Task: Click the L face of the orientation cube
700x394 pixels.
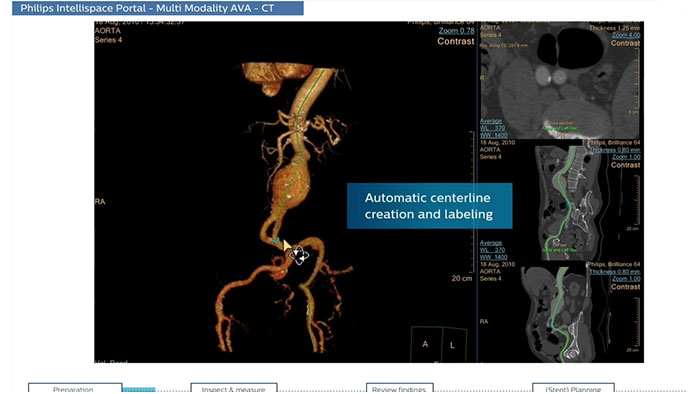Action: (453, 345)
